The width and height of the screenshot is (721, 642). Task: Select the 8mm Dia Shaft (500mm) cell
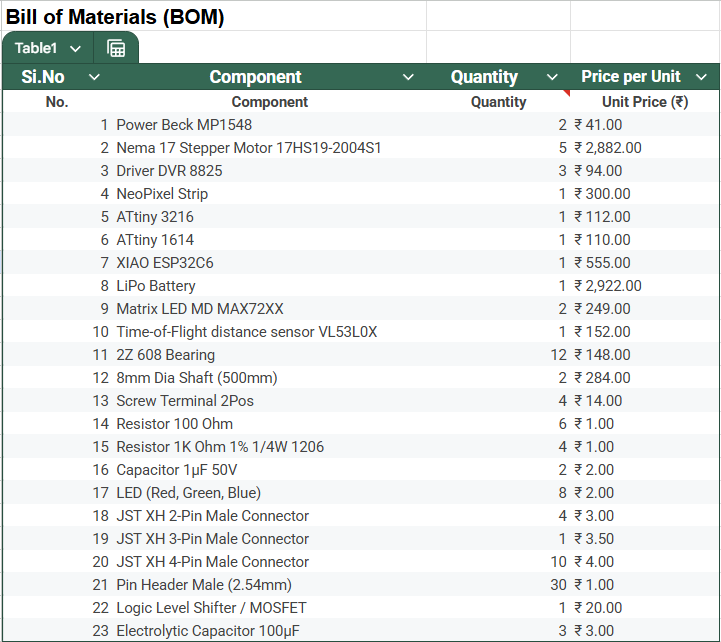coord(269,378)
